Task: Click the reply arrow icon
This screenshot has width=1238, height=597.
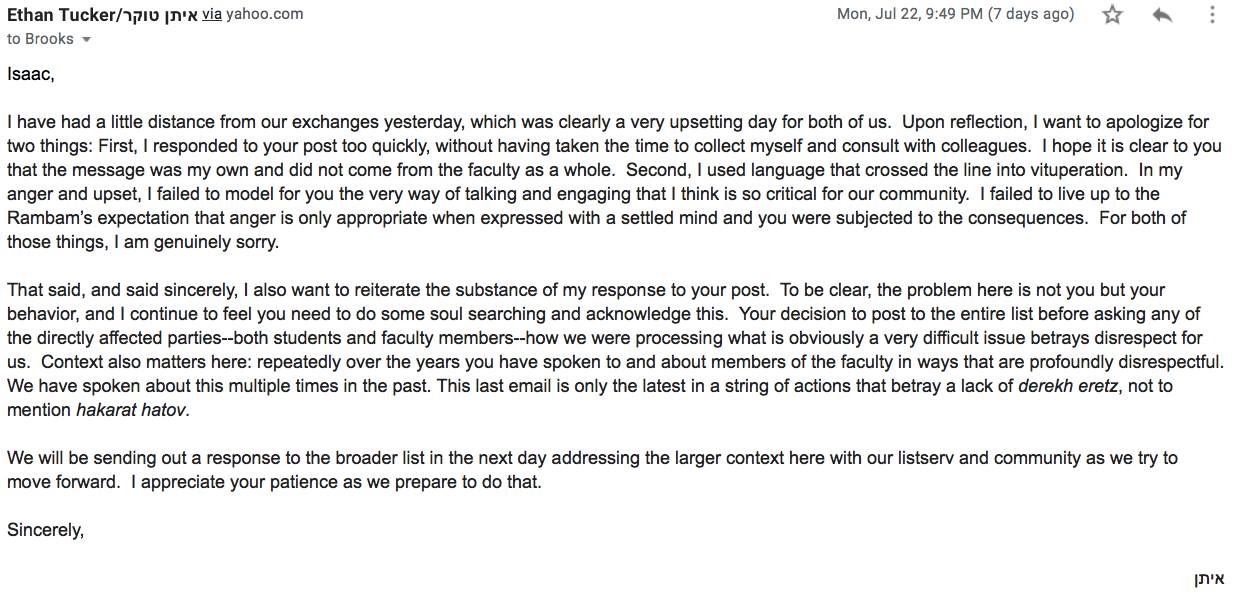Action: coord(1161,15)
